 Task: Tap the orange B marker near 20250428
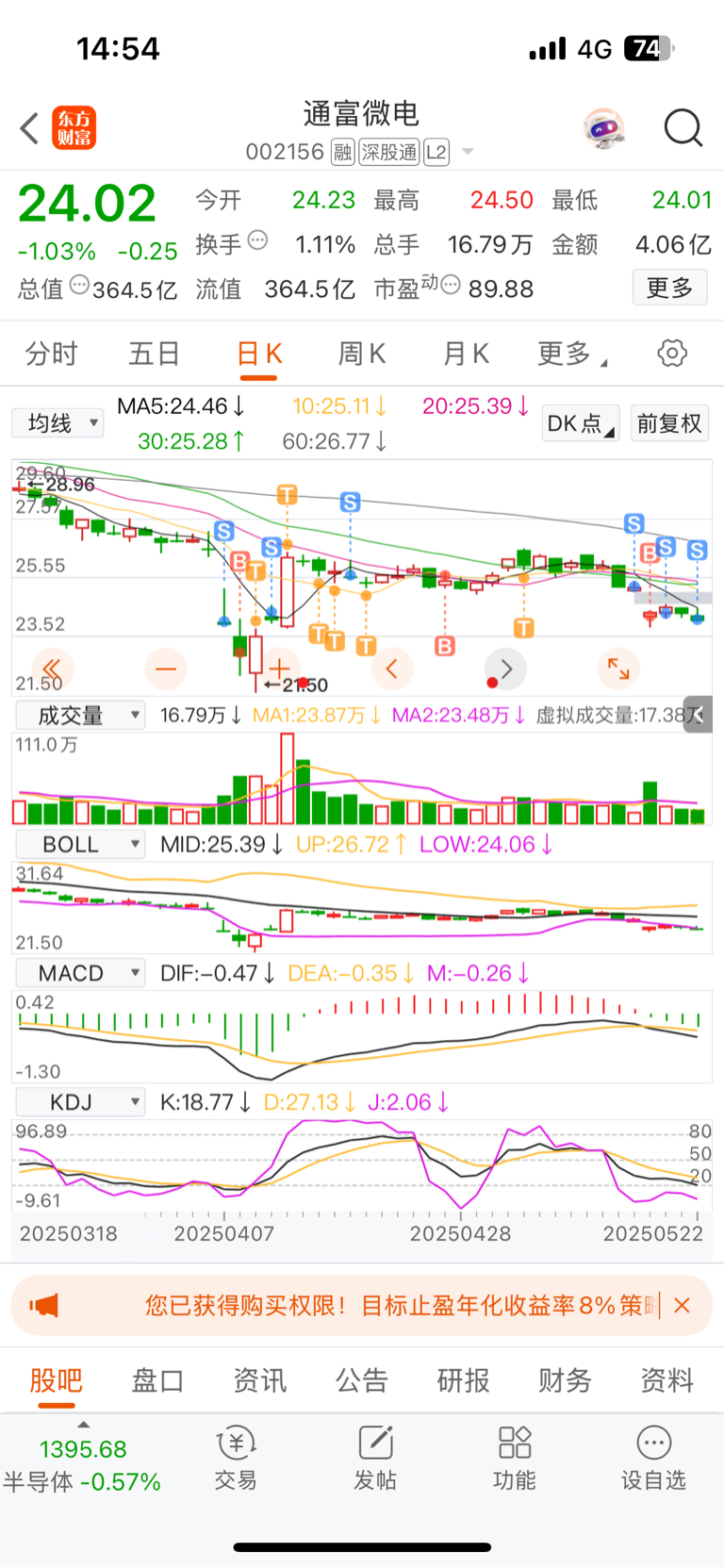[445, 646]
